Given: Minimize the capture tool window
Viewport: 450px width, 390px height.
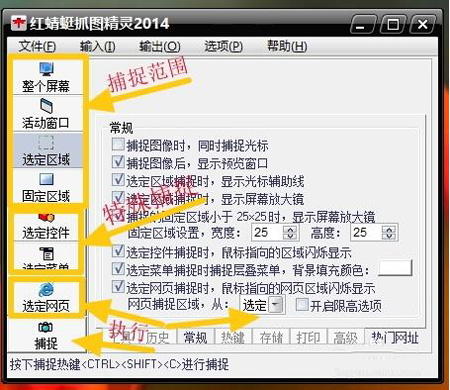Looking at the screenshot, I should [x=363, y=24].
